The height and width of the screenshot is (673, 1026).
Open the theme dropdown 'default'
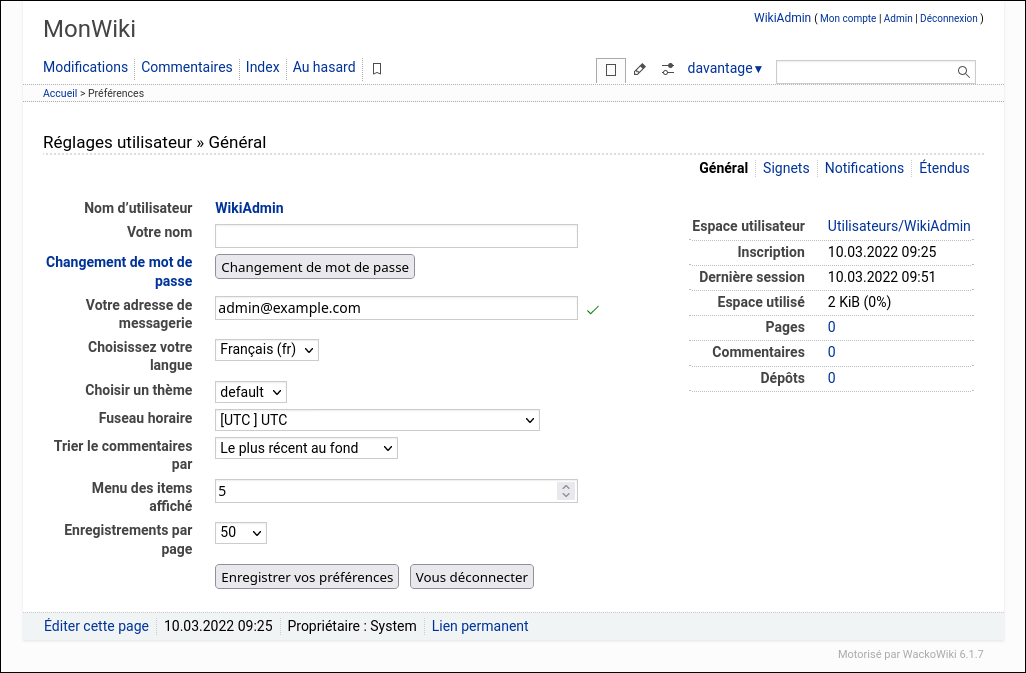(x=251, y=392)
